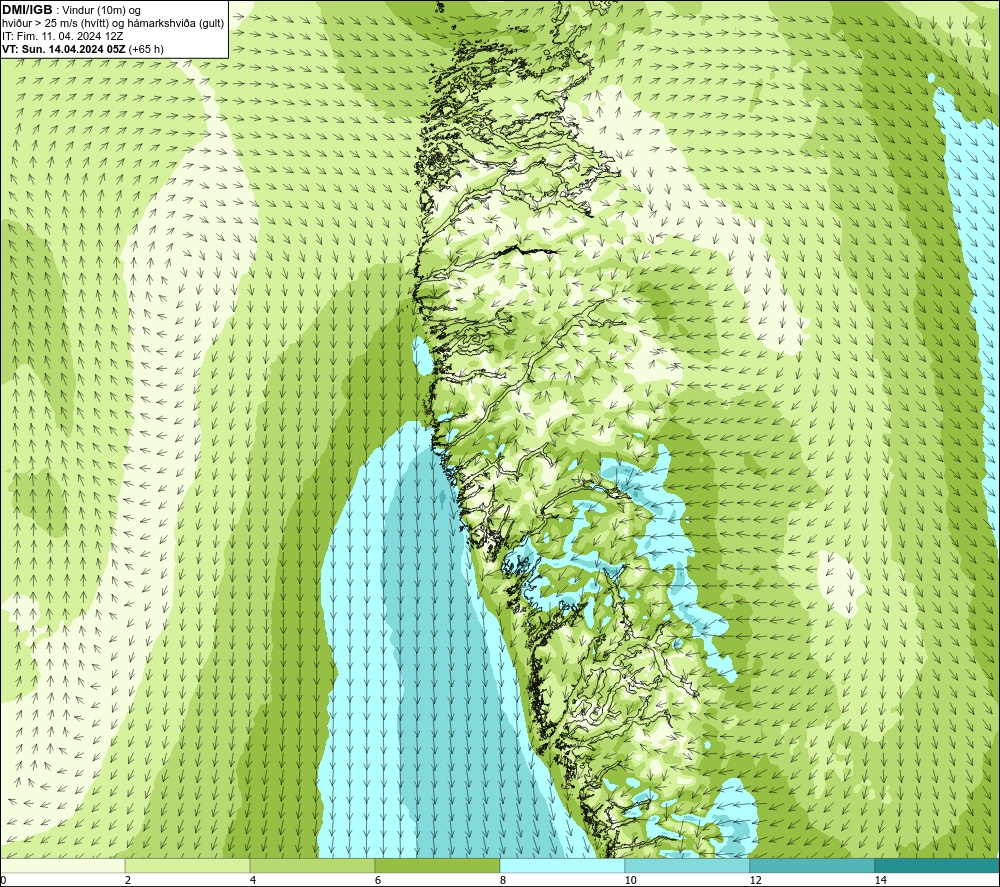Click the 'IT: Fim. 11. 04. 2024 12Z' line
The width and height of the screenshot is (1000, 887).
(x=62, y=36)
